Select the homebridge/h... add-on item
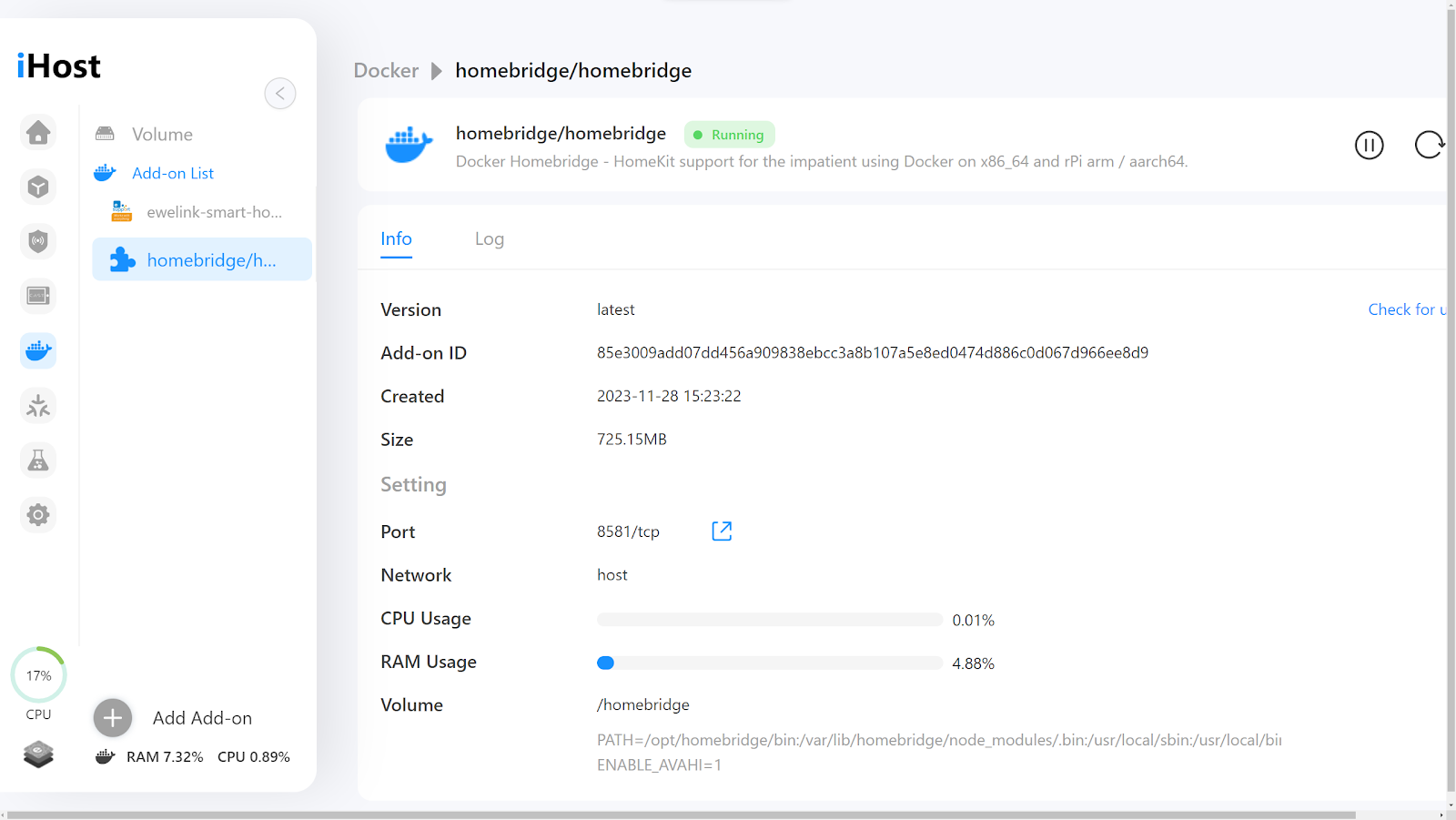This screenshot has height=820, width=1456. 202,259
